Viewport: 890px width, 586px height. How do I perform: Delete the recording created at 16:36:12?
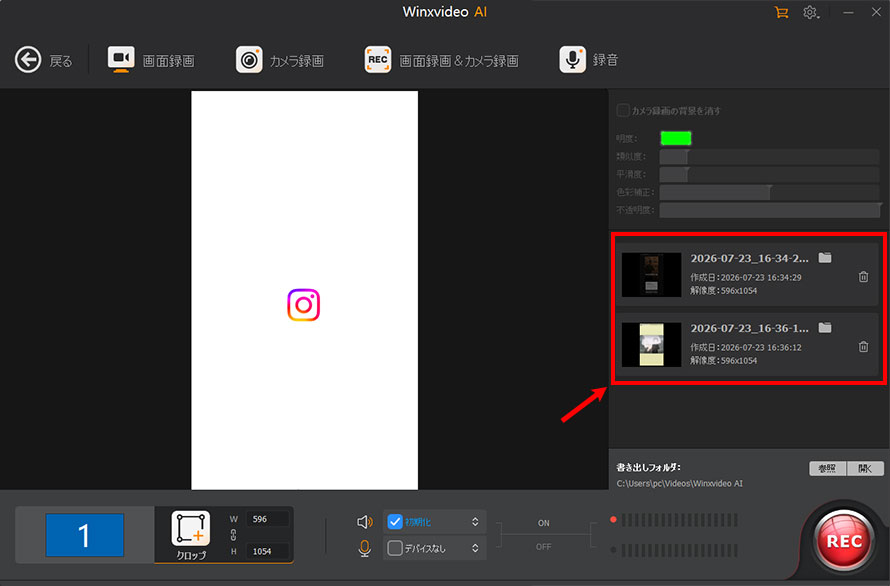[x=863, y=346]
